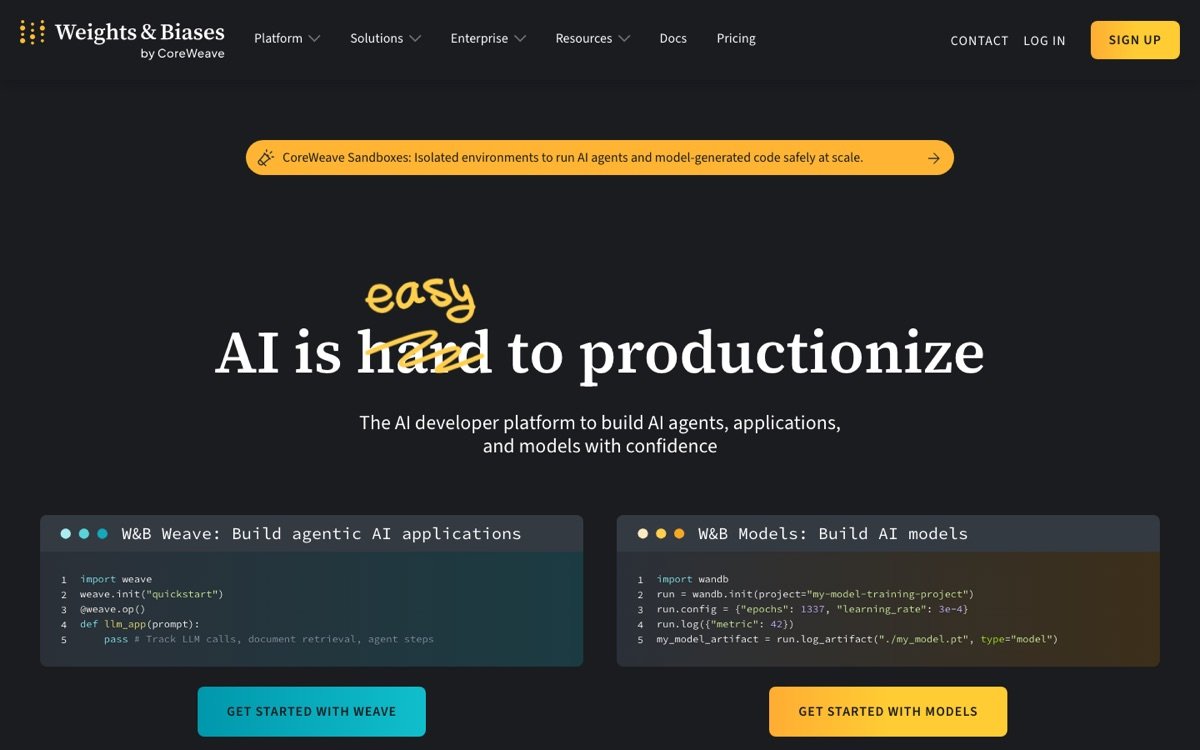
Task: Open the Pricing page
Action: [736, 38]
